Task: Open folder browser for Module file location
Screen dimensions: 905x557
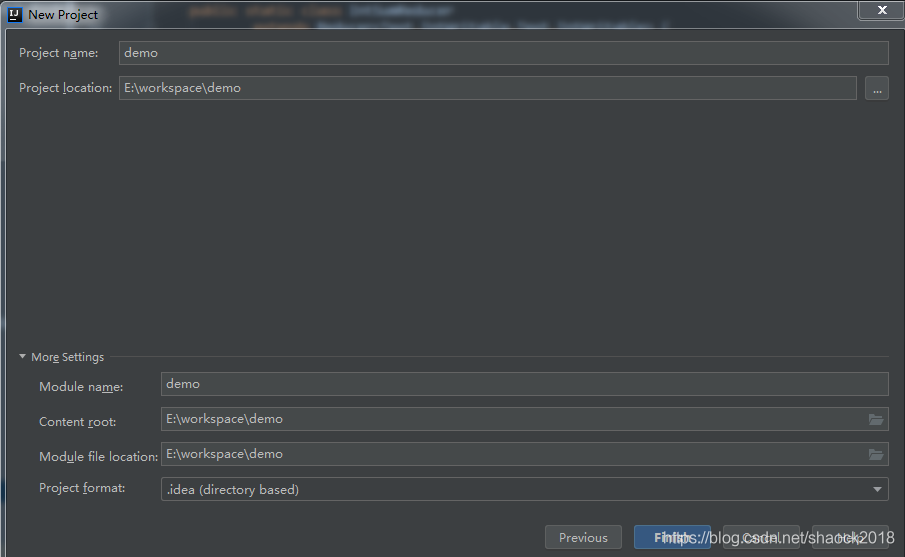Action: coord(876,455)
